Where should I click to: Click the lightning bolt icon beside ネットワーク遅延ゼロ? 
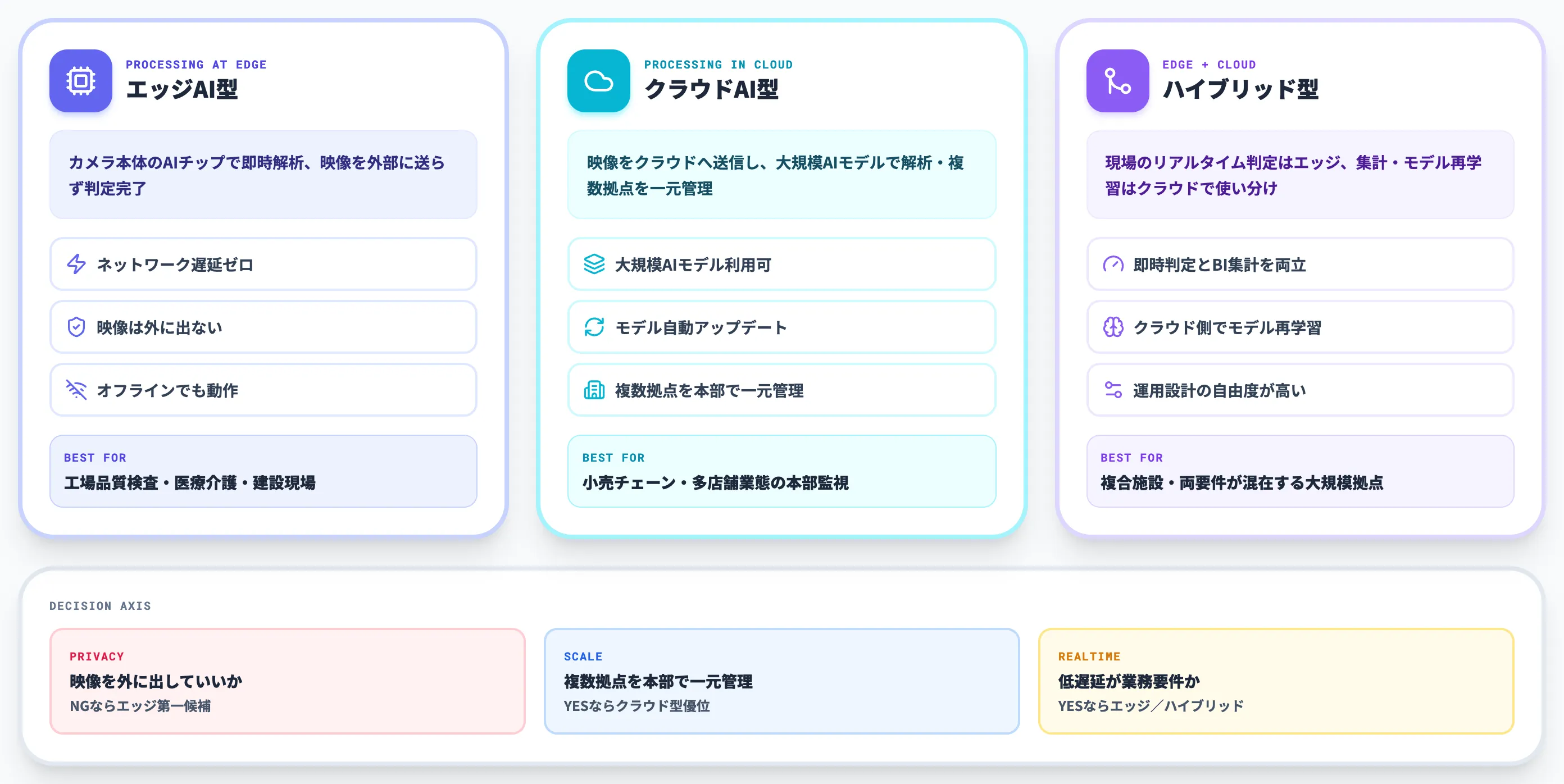[76, 264]
